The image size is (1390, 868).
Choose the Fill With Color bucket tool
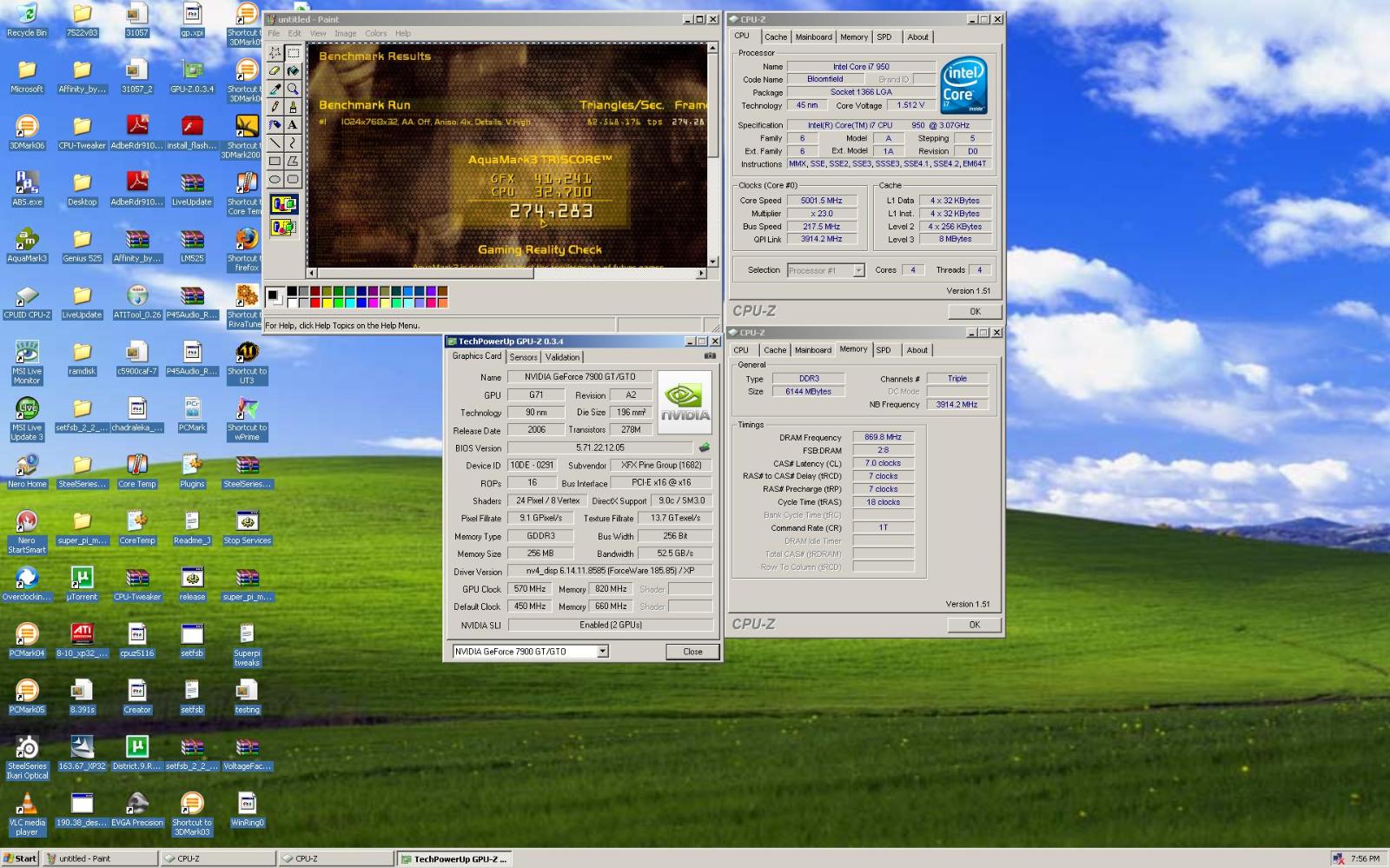coord(293,70)
